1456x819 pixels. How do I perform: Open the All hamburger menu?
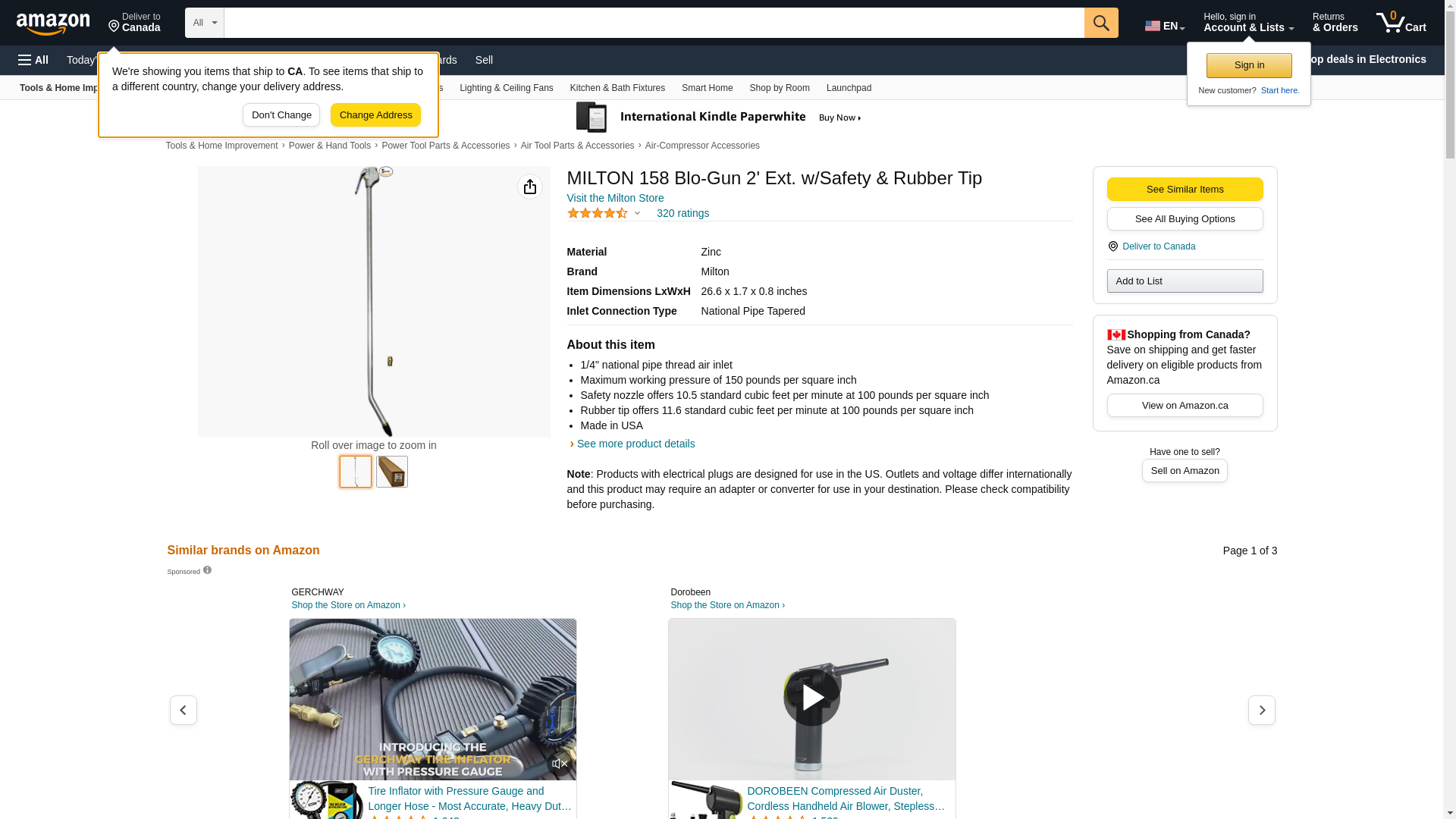point(33,60)
